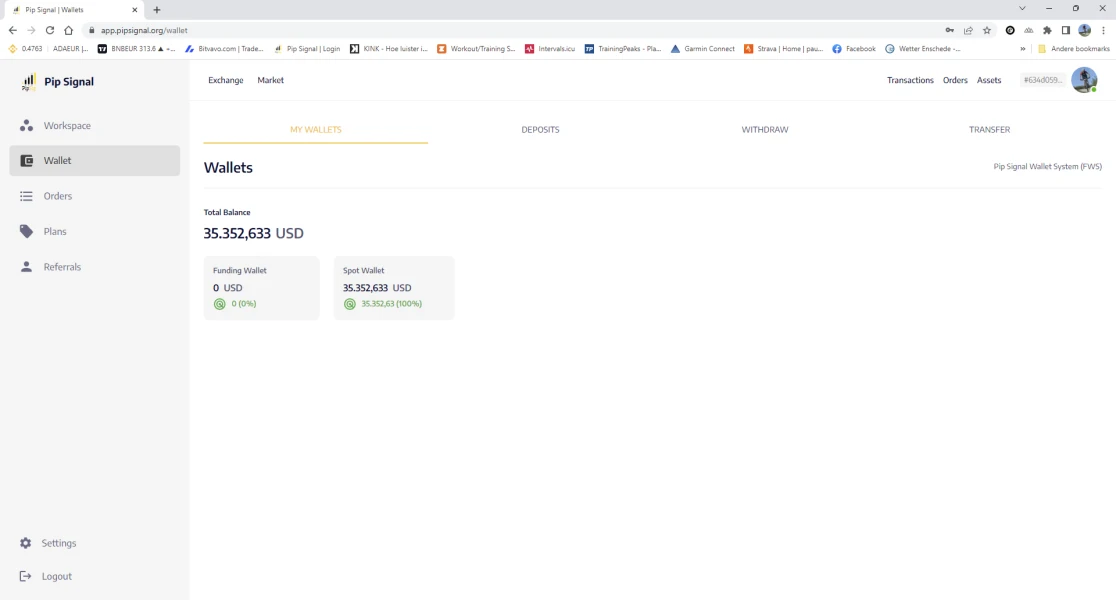
Task: Click the Funding Wallet percentage icon
Action: 219,304
